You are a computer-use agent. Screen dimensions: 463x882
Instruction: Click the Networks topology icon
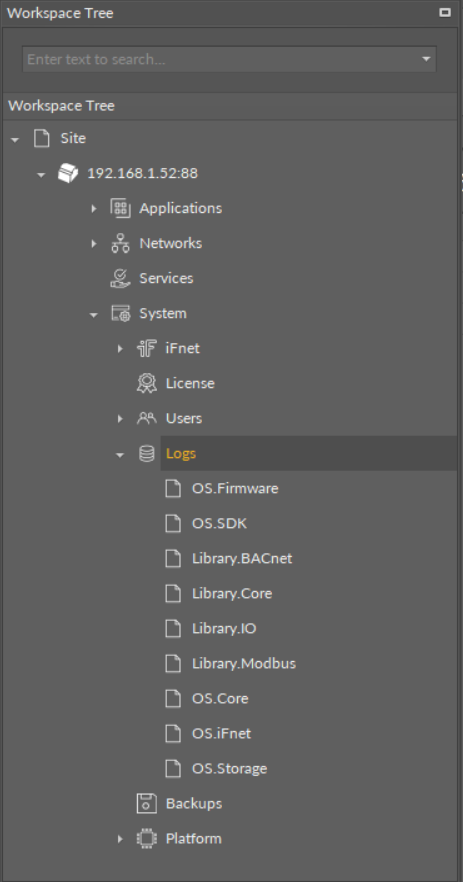120,243
